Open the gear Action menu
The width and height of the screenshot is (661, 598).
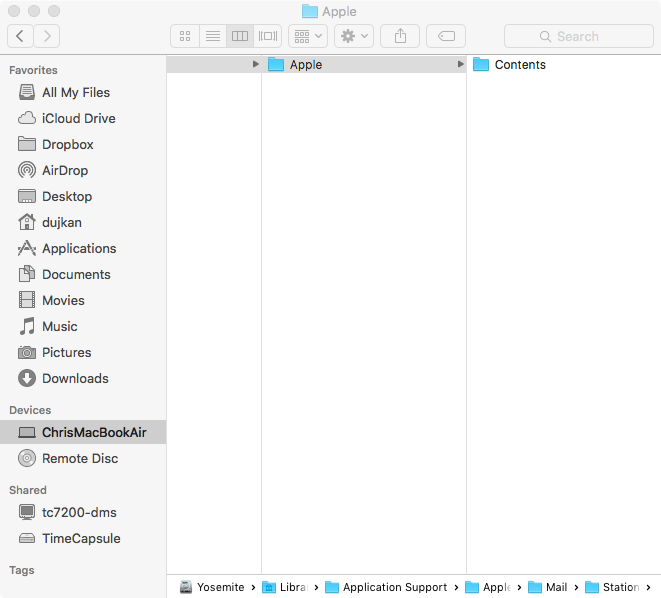click(354, 36)
